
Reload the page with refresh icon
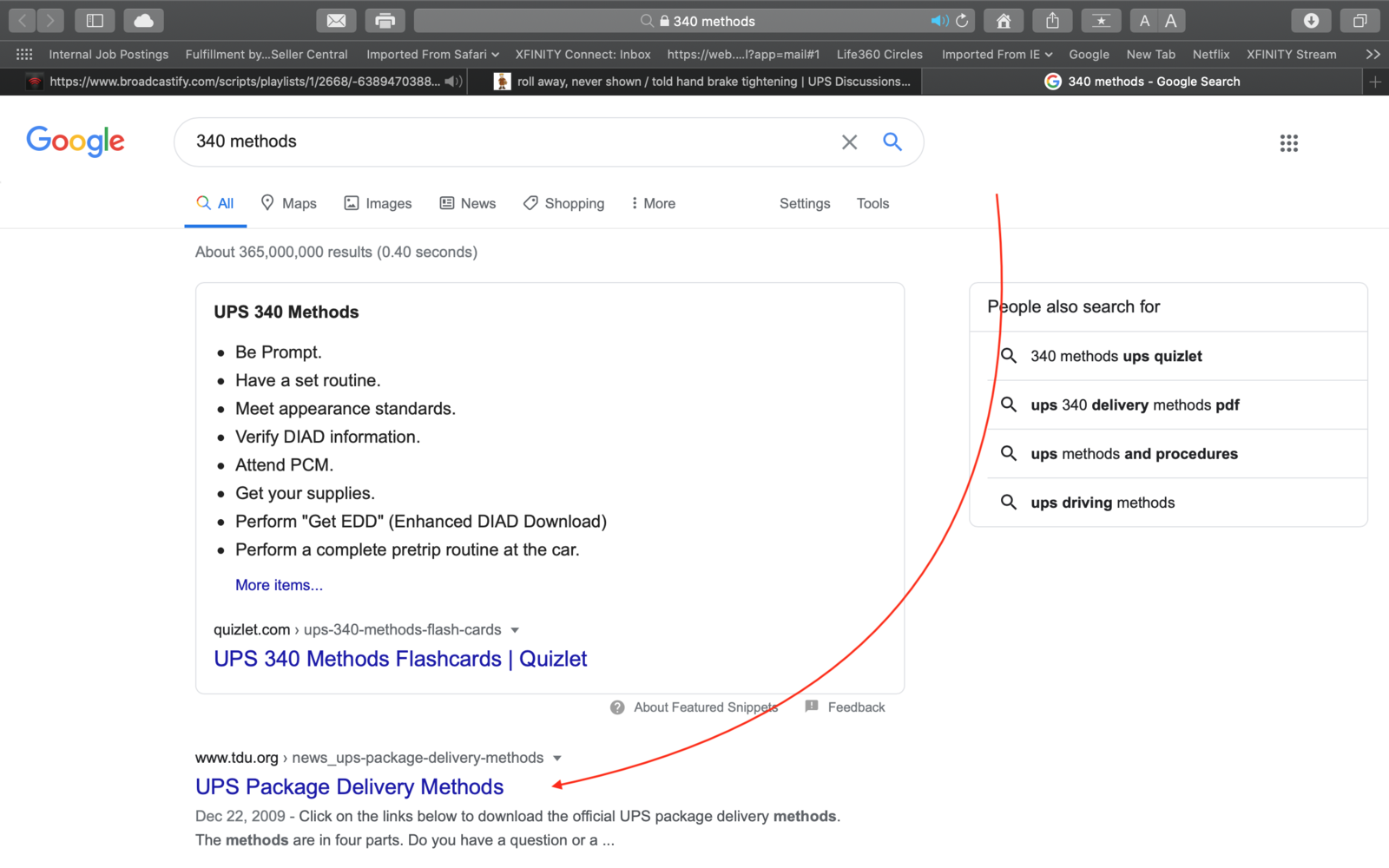click(962, 20)
